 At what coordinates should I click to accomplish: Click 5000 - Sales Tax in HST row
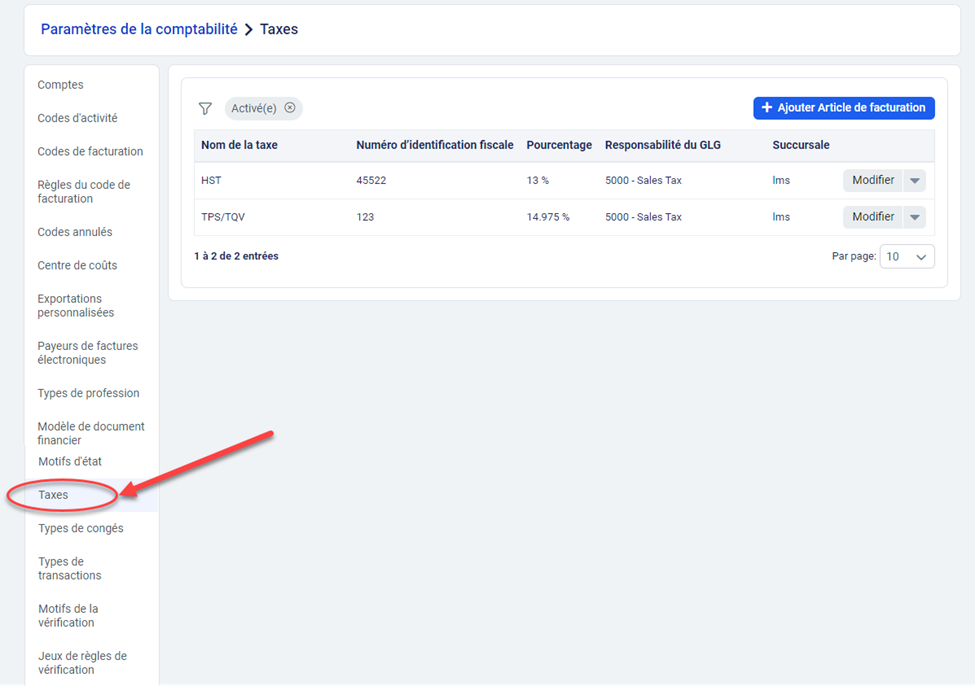pos(643,180)
